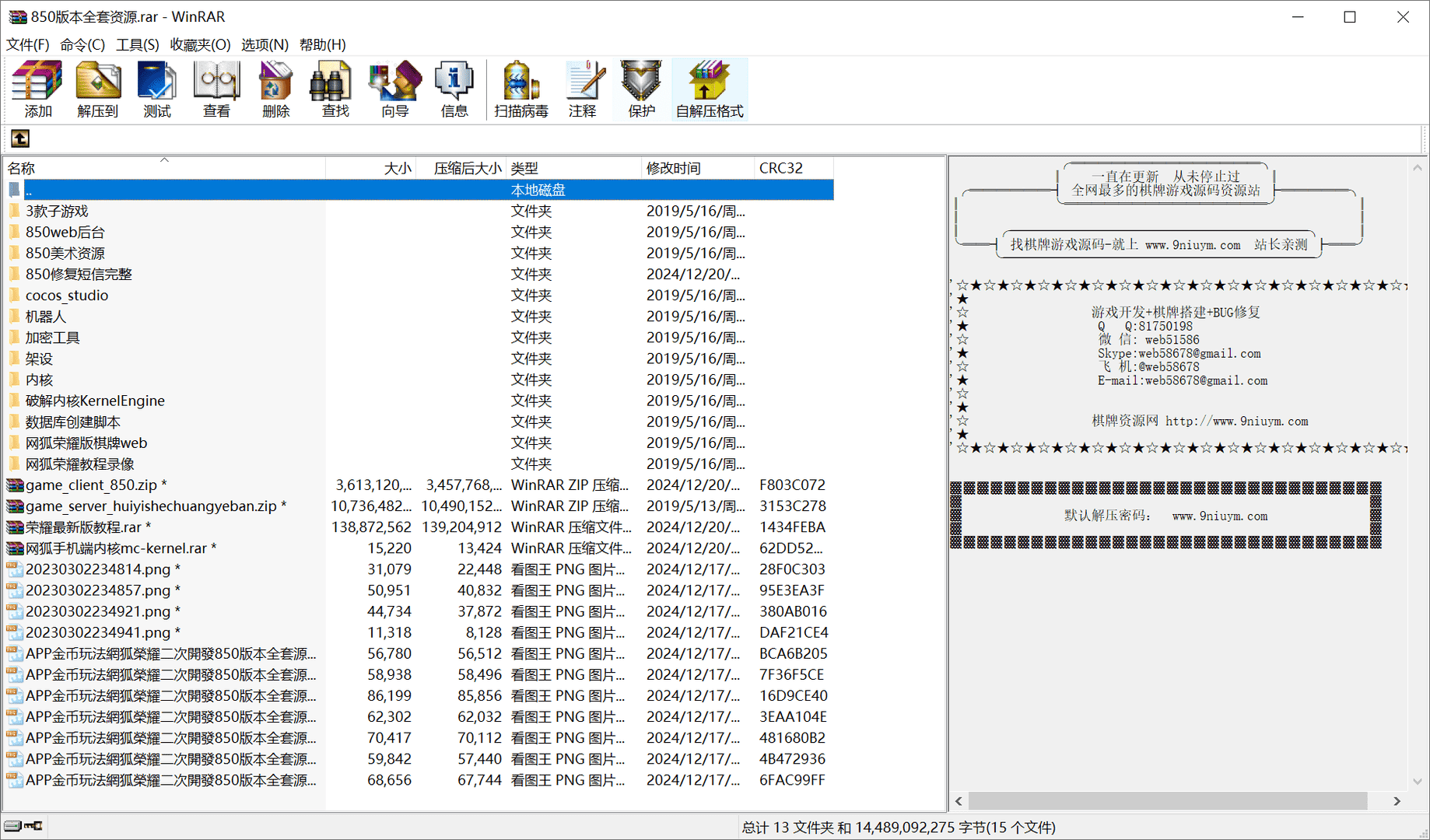Select the 网狐荣耀教程录像 folder row
The image size is (1430, 840).
tap(419, 463)
